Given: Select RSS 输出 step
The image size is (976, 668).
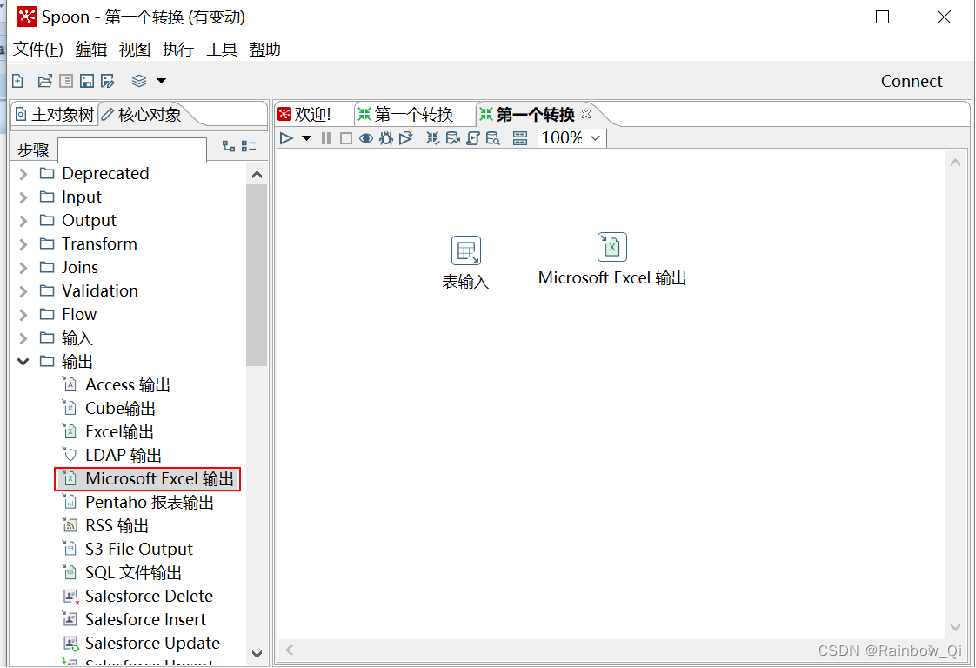Looking at the screenshot, I should 106,525.
